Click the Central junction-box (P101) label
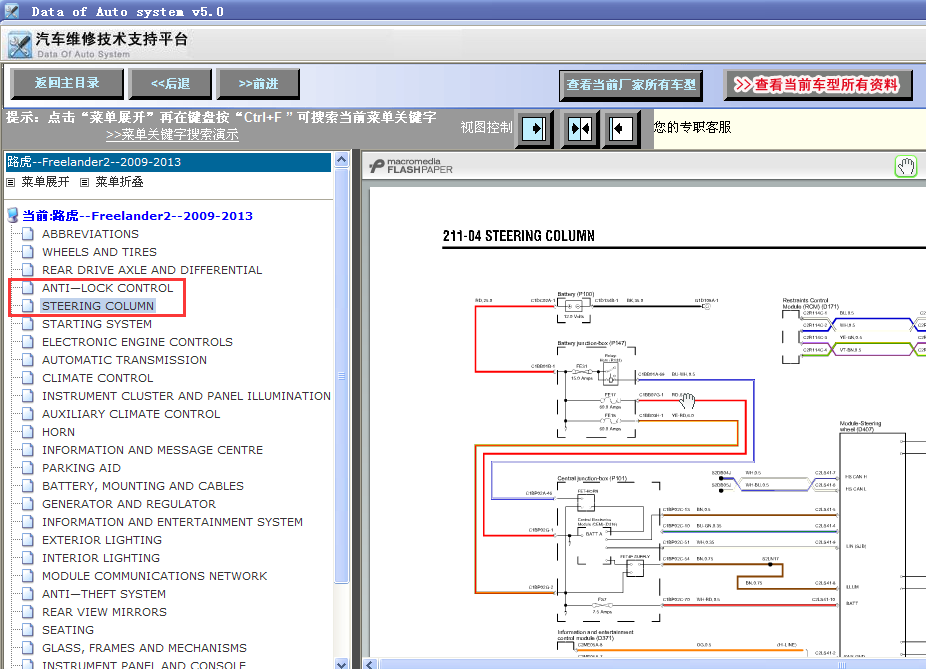The width and height of the screenshot is (926, 669). click(x=592, y=478)
